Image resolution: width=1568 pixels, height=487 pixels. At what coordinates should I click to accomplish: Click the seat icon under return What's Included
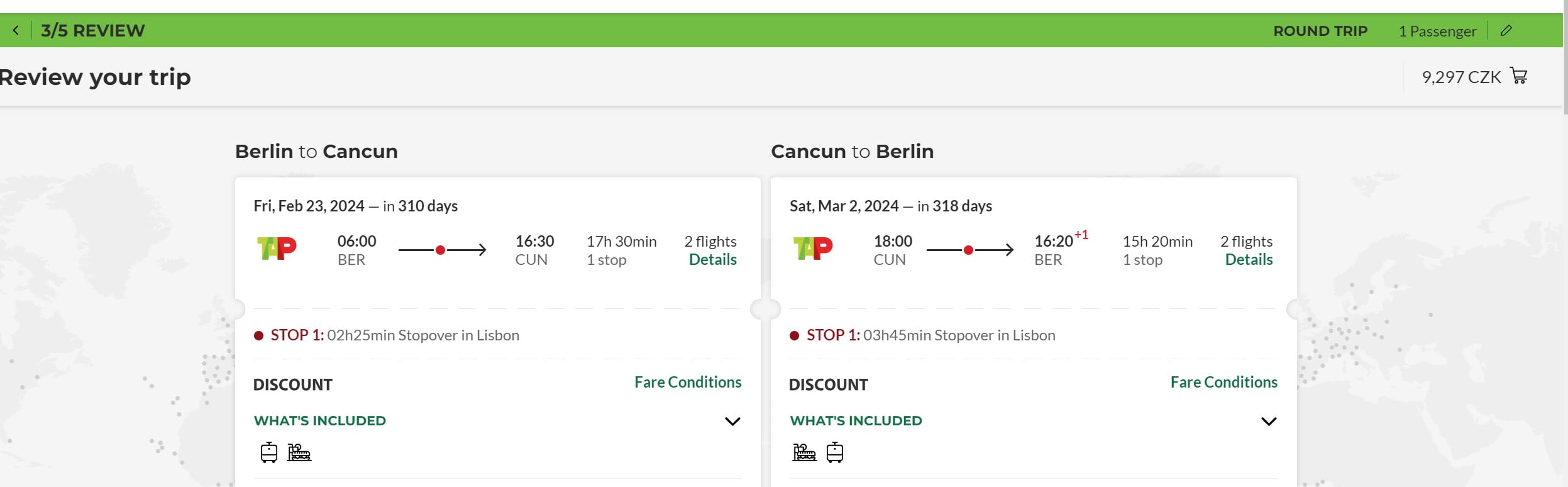coord(804,452)
